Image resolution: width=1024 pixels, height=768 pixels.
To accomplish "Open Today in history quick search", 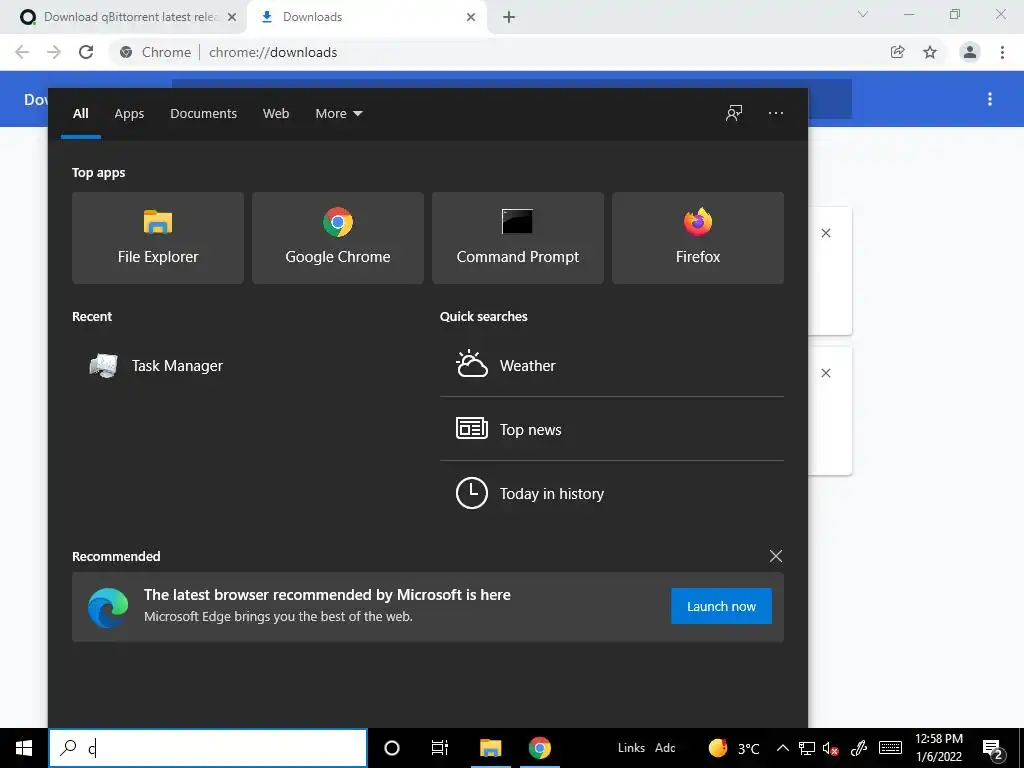I will click(x=612, y=493).
